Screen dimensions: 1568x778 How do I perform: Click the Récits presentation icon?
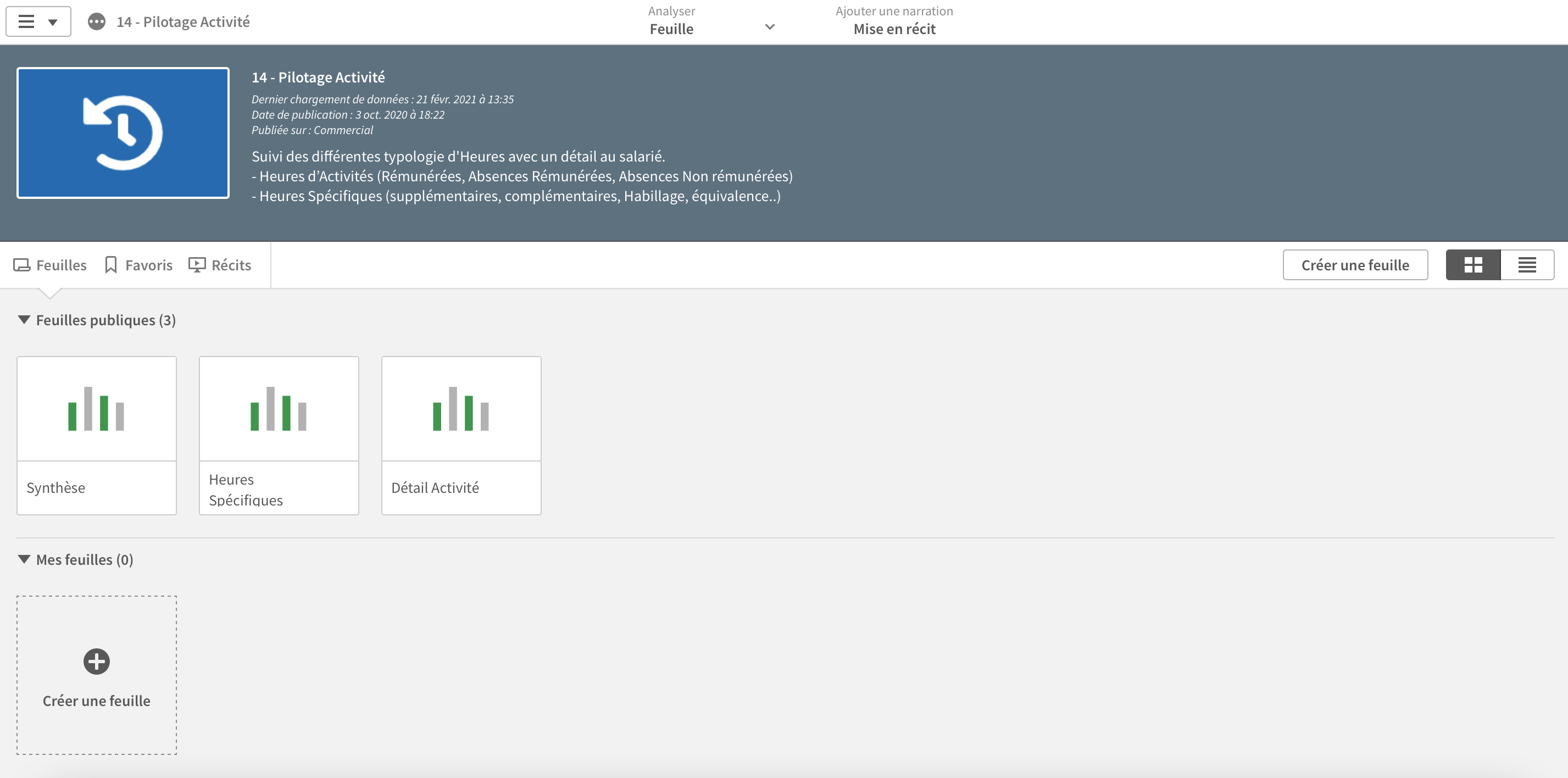click(x=197, y=265)
